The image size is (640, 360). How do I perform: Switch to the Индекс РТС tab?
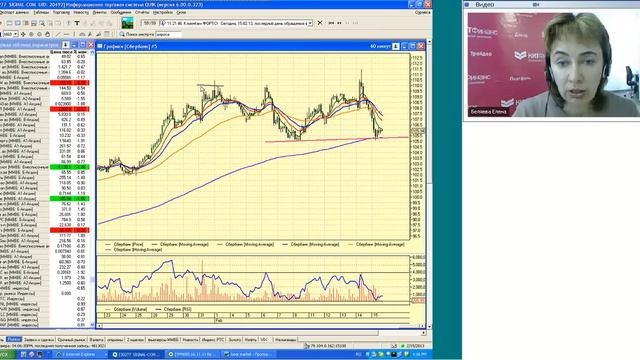(213, 339)
